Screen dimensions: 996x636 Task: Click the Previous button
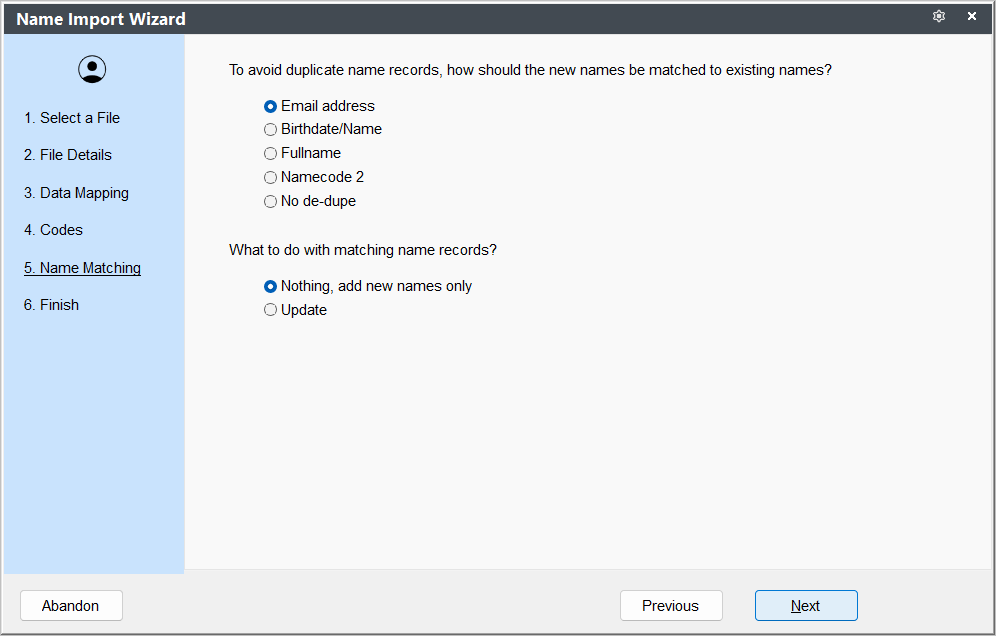[x=671, y=606]
